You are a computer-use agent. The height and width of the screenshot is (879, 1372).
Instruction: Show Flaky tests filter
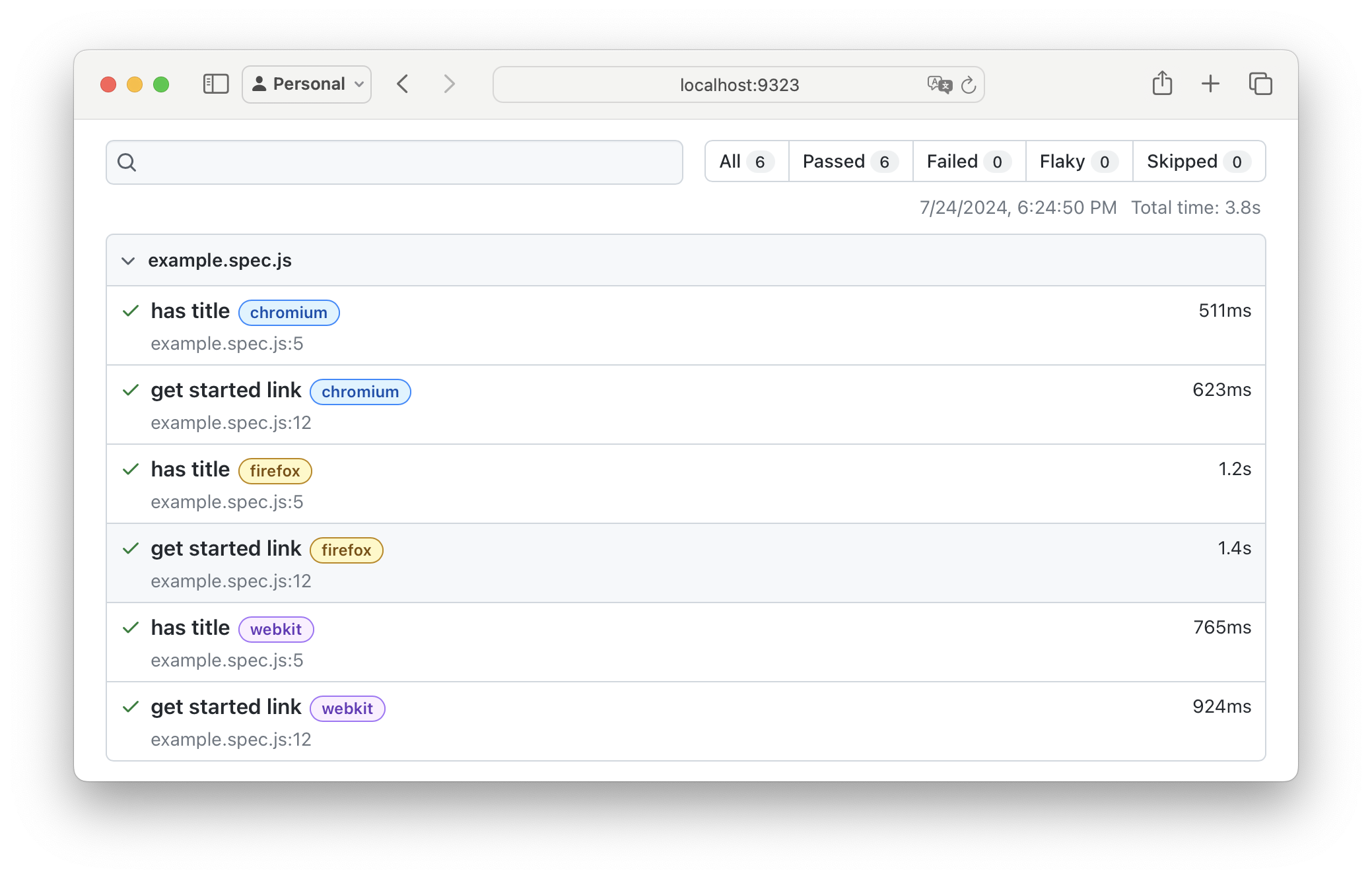click(1078, 162)
